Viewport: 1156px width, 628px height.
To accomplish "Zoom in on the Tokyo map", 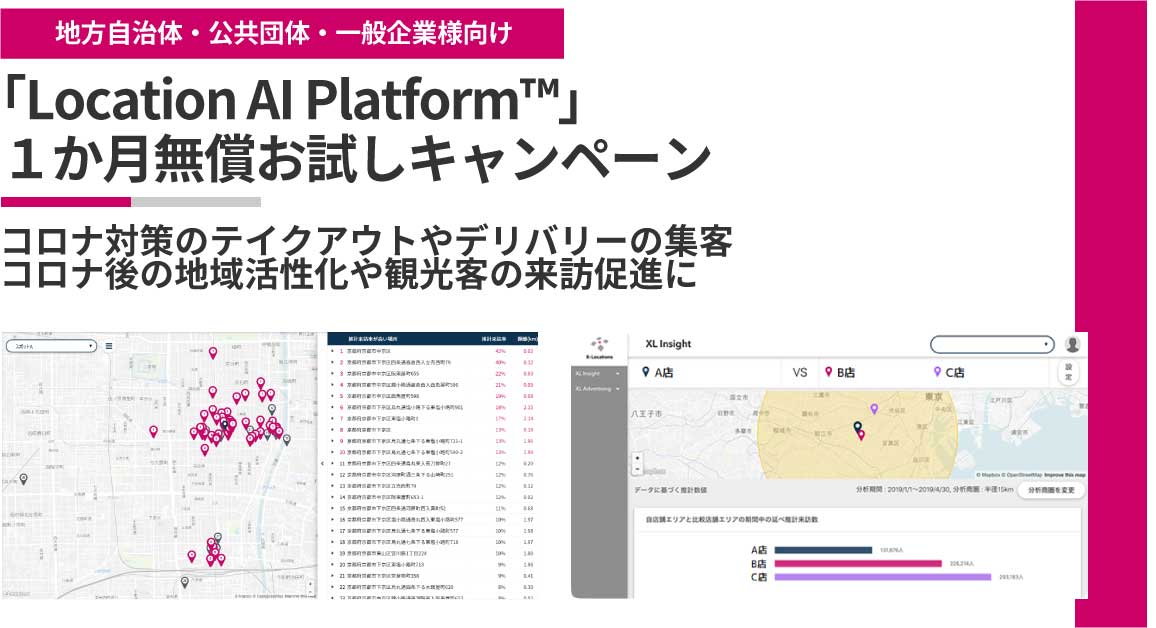I will point(637,456).
